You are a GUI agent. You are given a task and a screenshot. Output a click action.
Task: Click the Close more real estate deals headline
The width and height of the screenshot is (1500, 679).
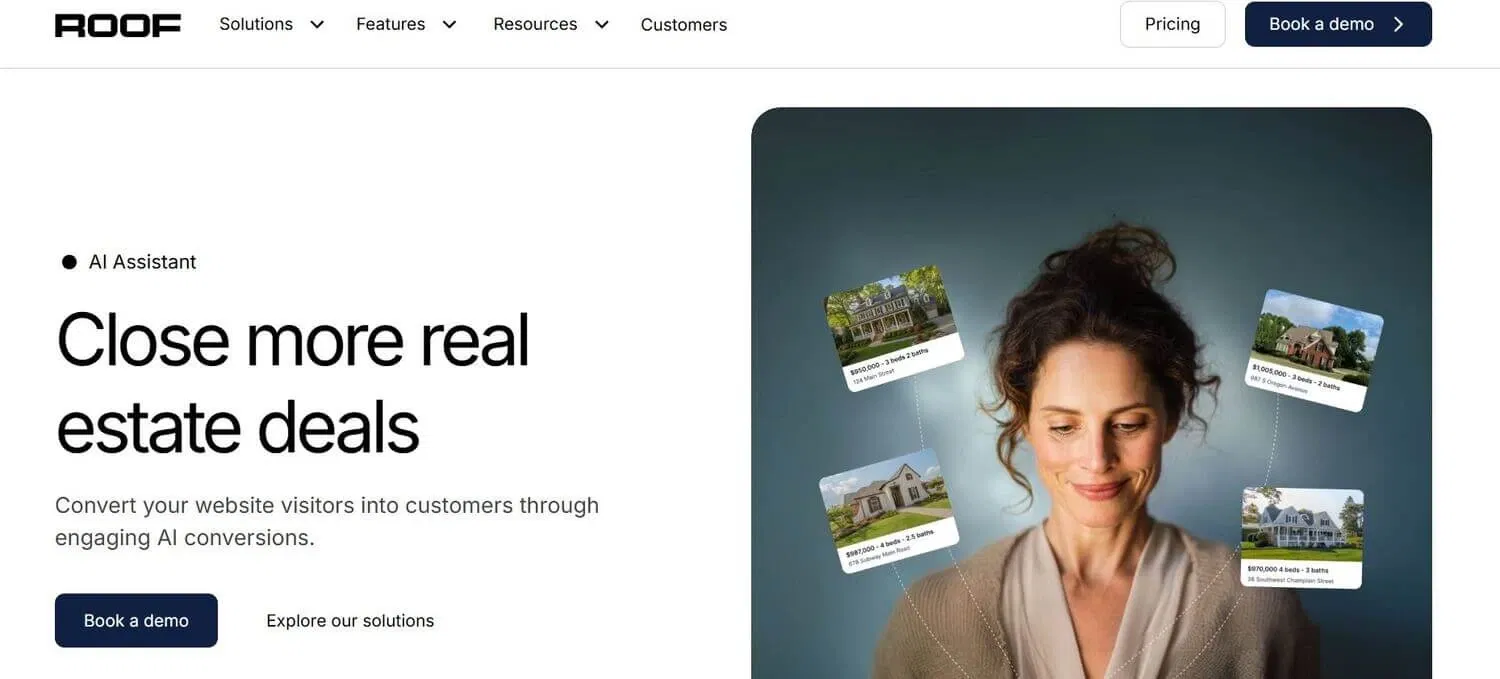(x=293, y=383)
